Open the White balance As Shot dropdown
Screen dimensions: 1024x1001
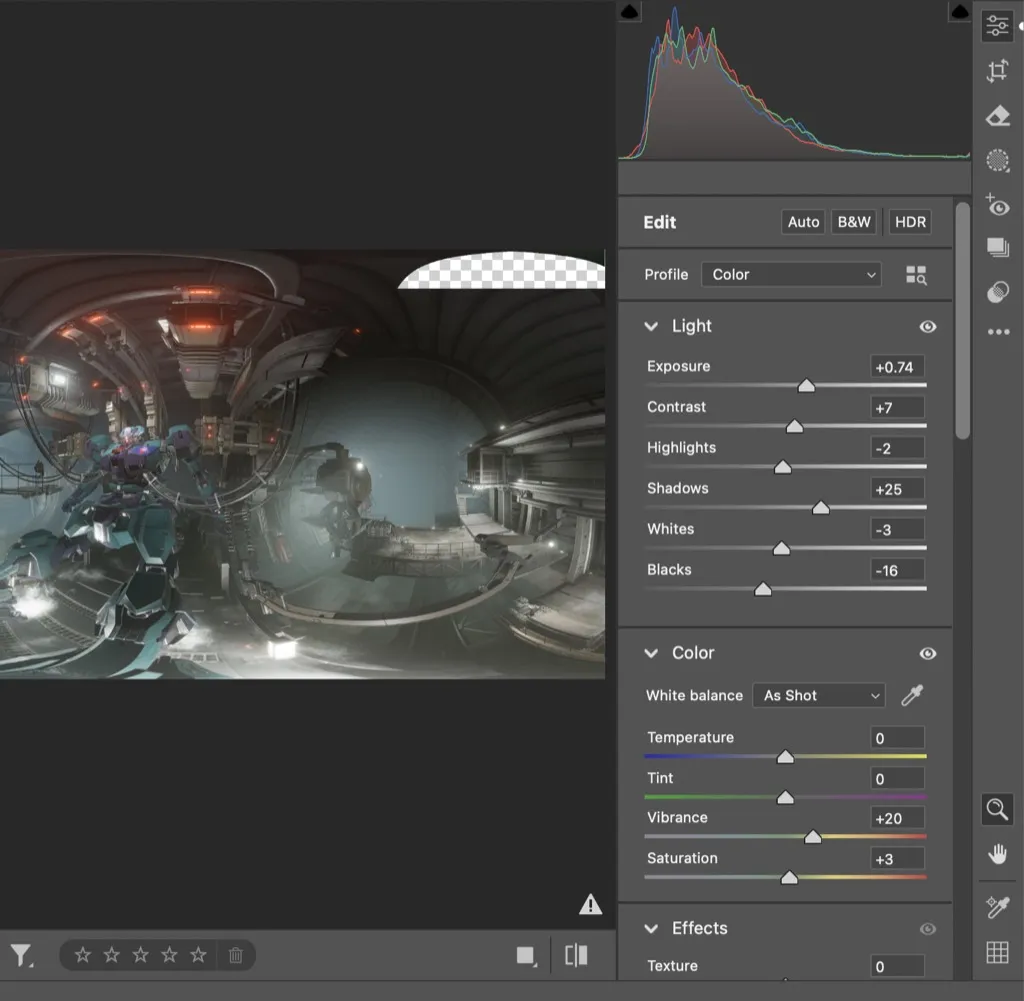pyautogui.click(x=819, y=695)
